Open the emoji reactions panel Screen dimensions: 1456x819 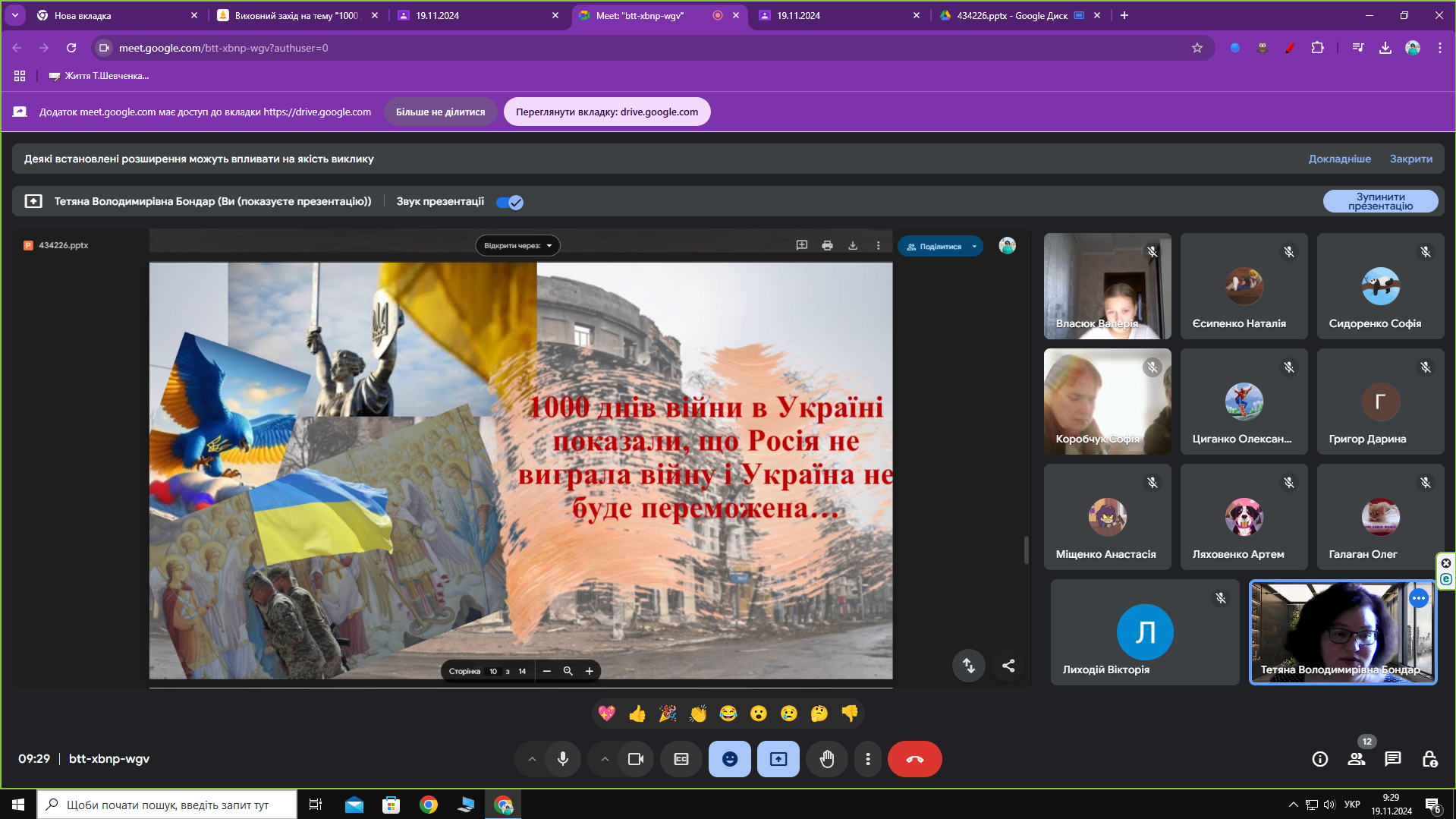[x=730, y=758]
